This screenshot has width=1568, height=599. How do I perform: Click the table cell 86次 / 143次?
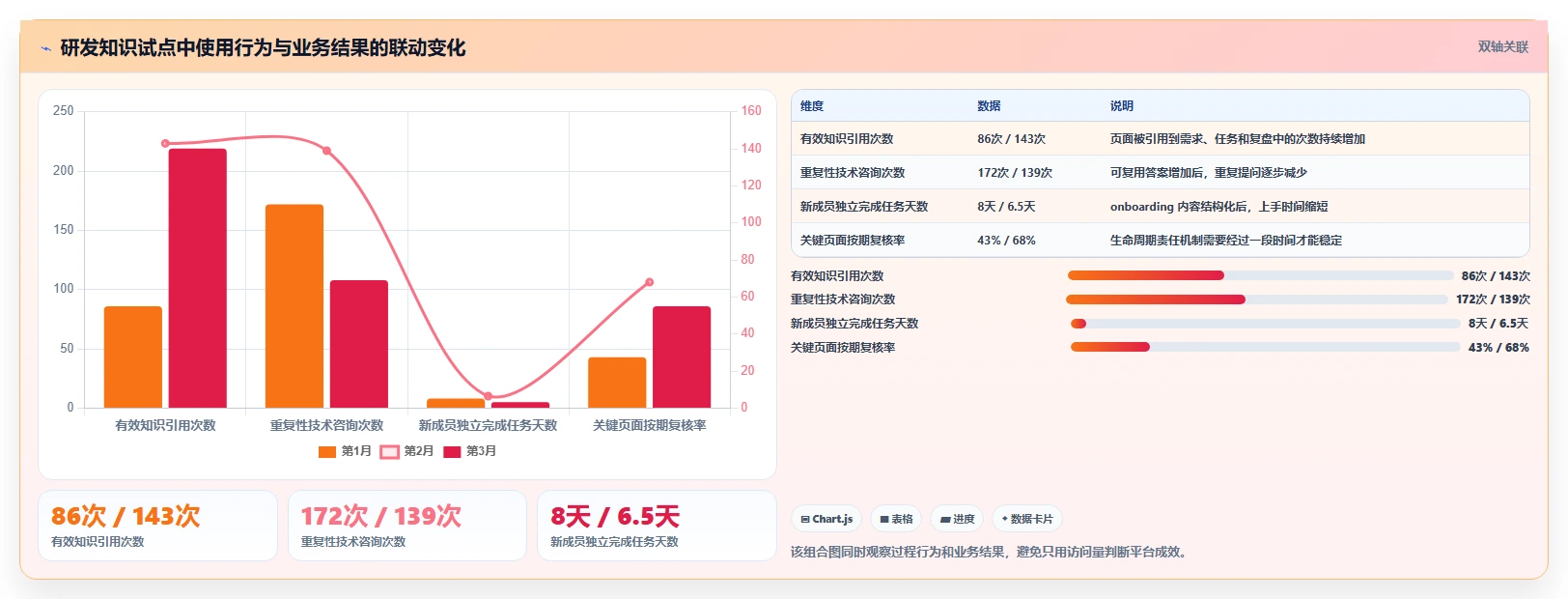pos(1011,139)
